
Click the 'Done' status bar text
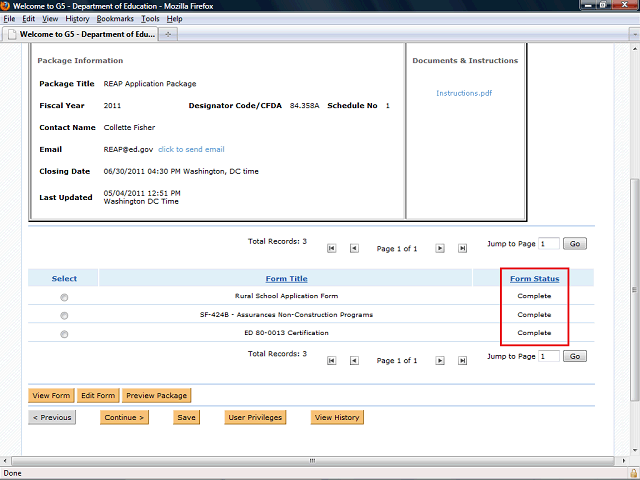(x=12, y=473)
